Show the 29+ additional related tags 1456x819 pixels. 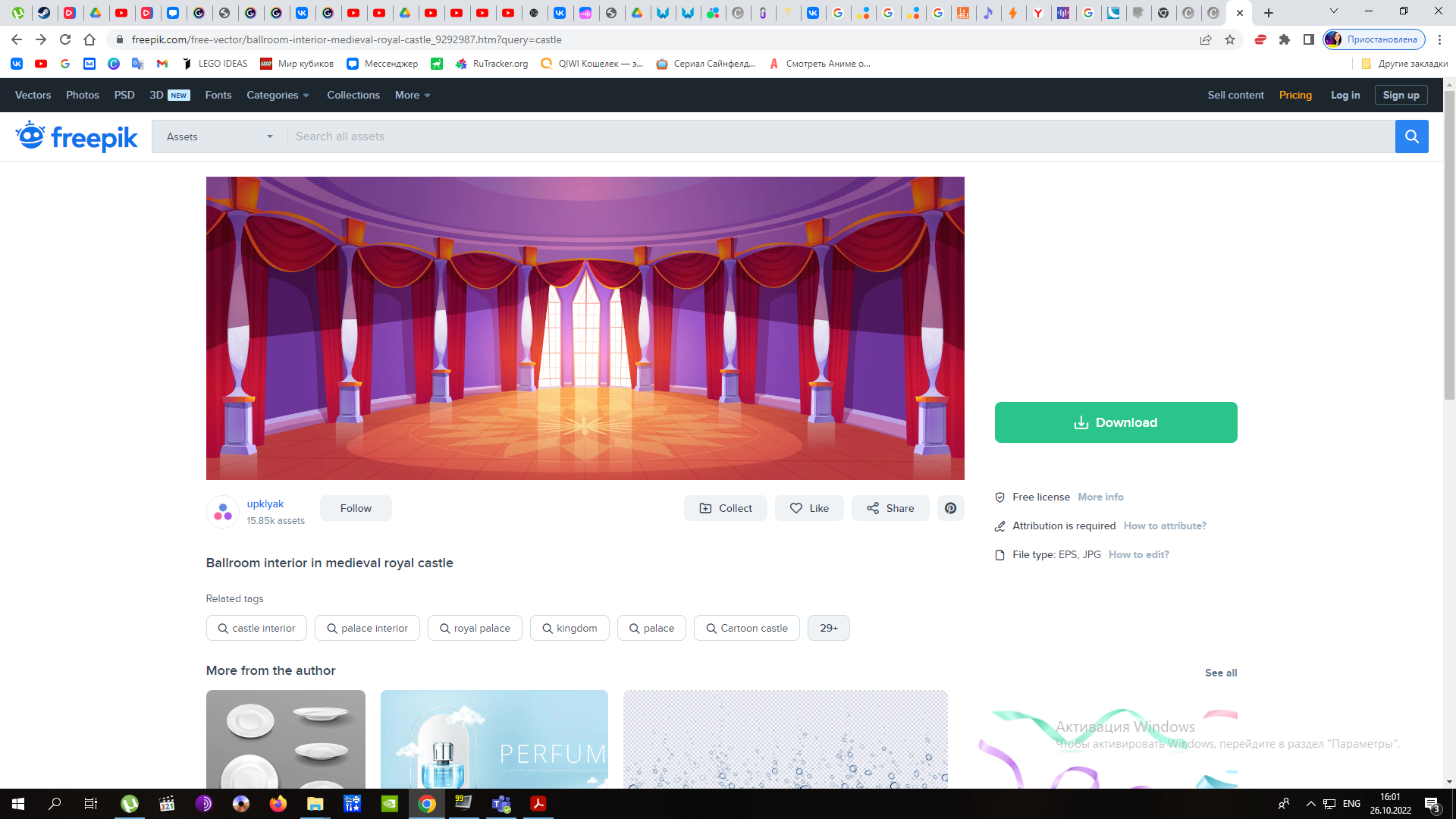coord(828,628)
